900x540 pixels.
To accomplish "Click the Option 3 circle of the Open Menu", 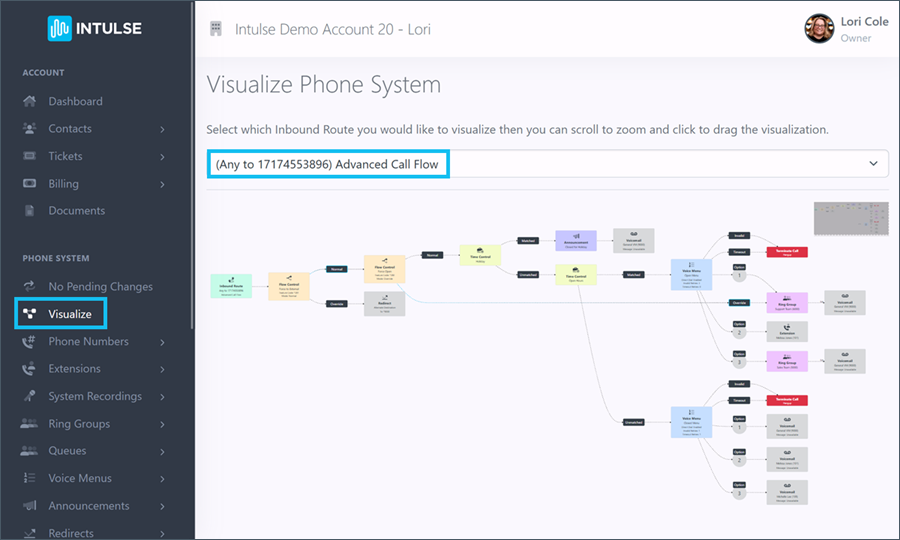I will pyautogui.click(x=739, y=362).
